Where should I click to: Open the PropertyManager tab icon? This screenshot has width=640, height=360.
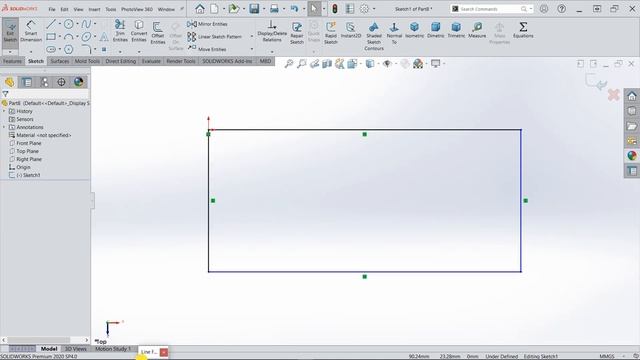27,82
